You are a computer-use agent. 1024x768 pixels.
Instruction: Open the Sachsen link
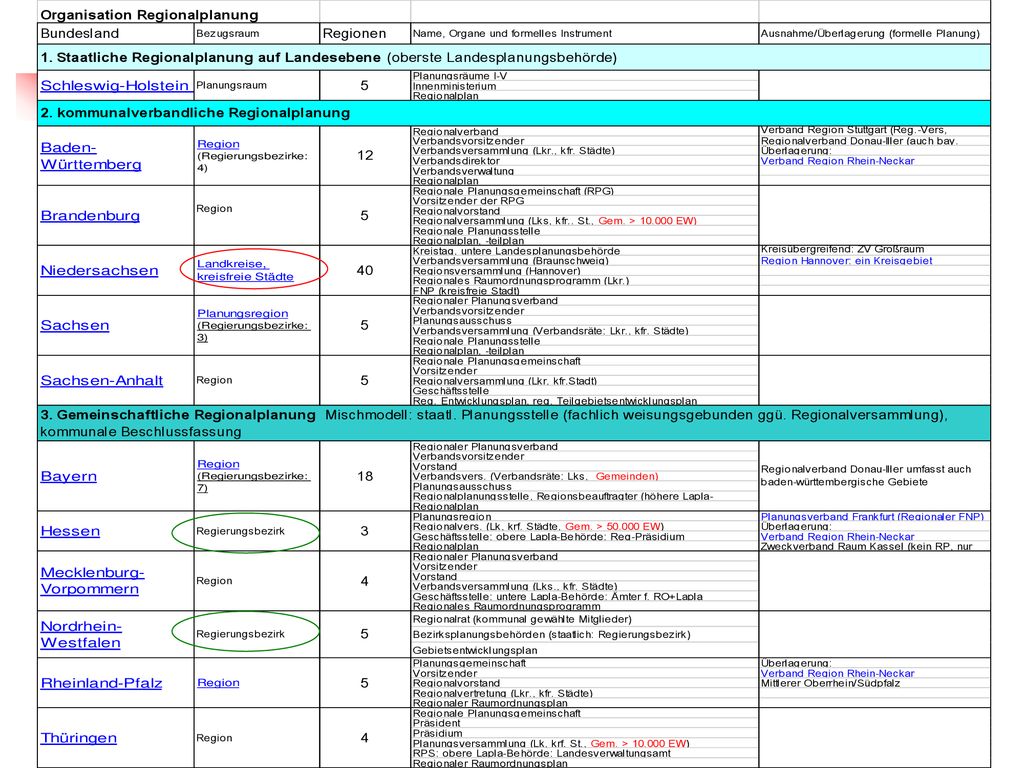[x=74, y=325]
